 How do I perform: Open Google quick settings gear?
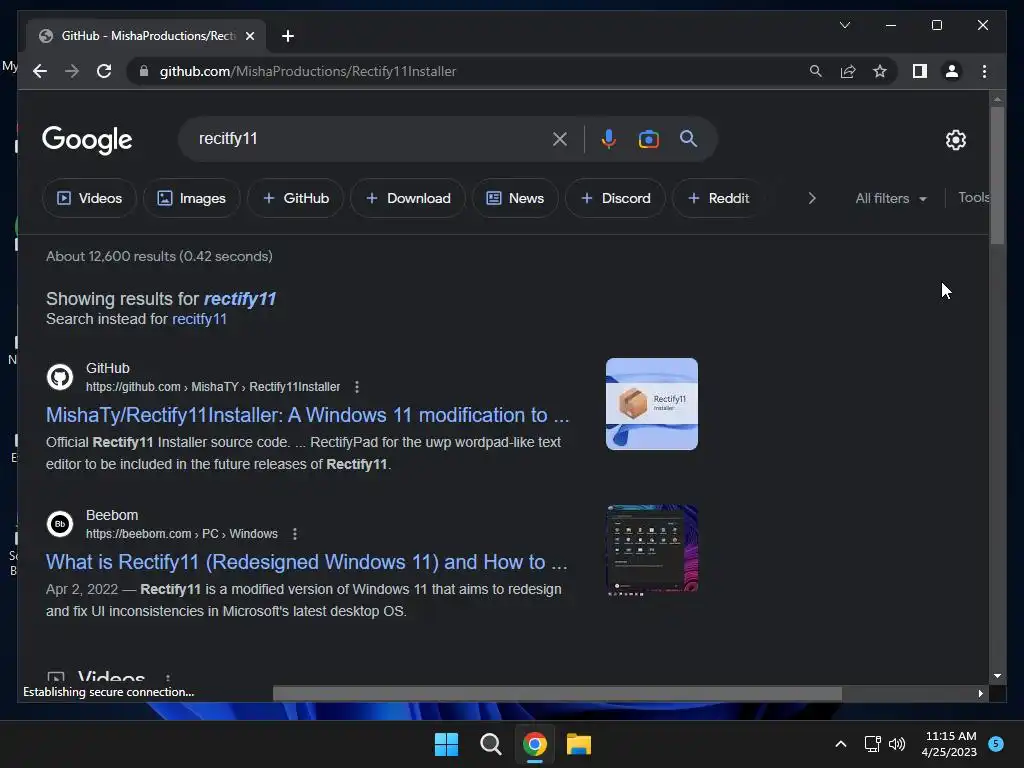click(955, 139)
